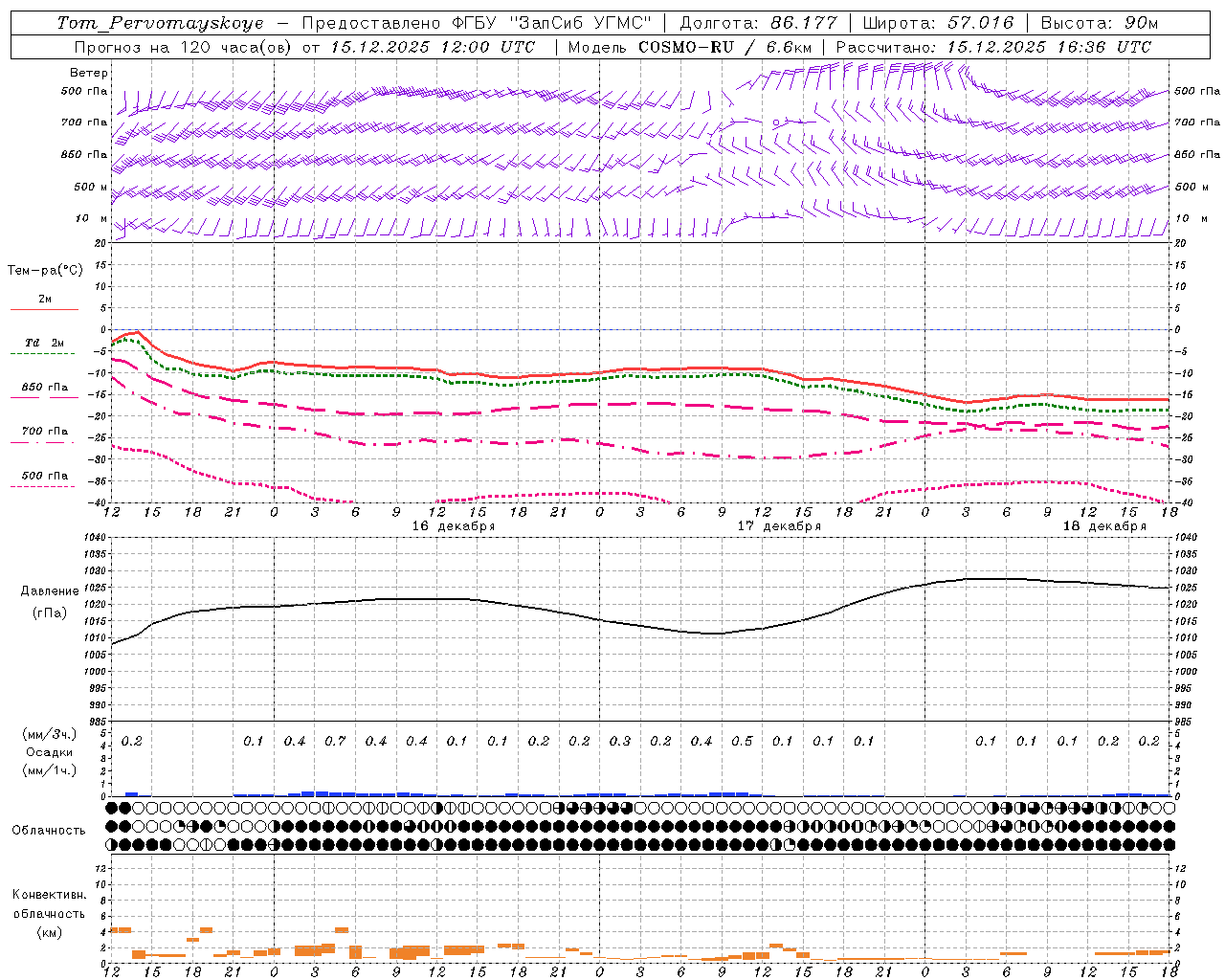Viewport: 1225px width, 980px height.
Task: Click the Ветер wind panel label
Action: pyautogui.click(x=88, y=73)
